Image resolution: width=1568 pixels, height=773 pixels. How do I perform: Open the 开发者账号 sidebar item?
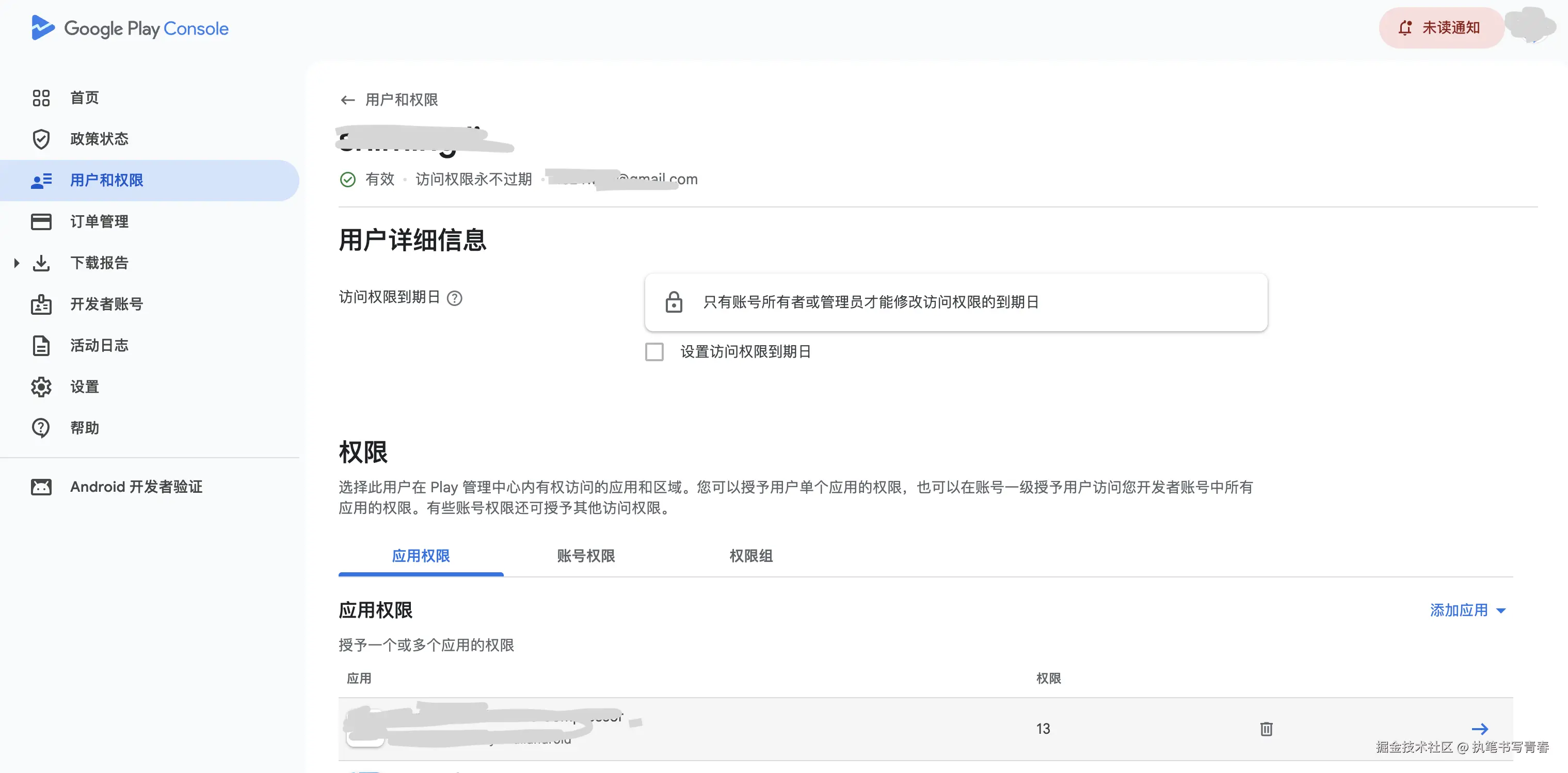point(41,304)
